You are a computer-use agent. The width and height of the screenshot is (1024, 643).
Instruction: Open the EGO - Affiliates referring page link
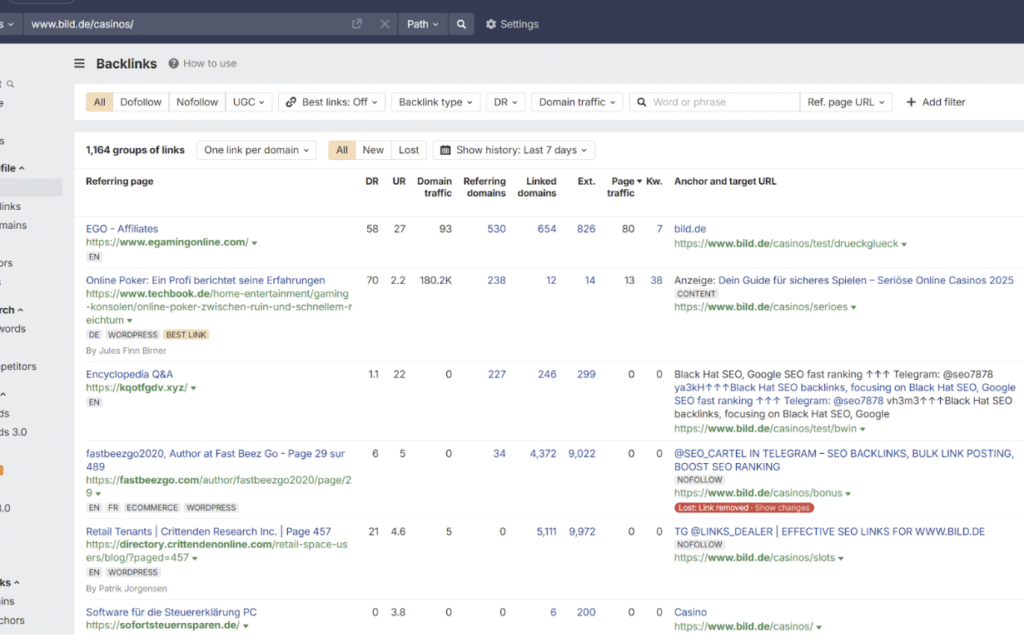pos(121,228)
